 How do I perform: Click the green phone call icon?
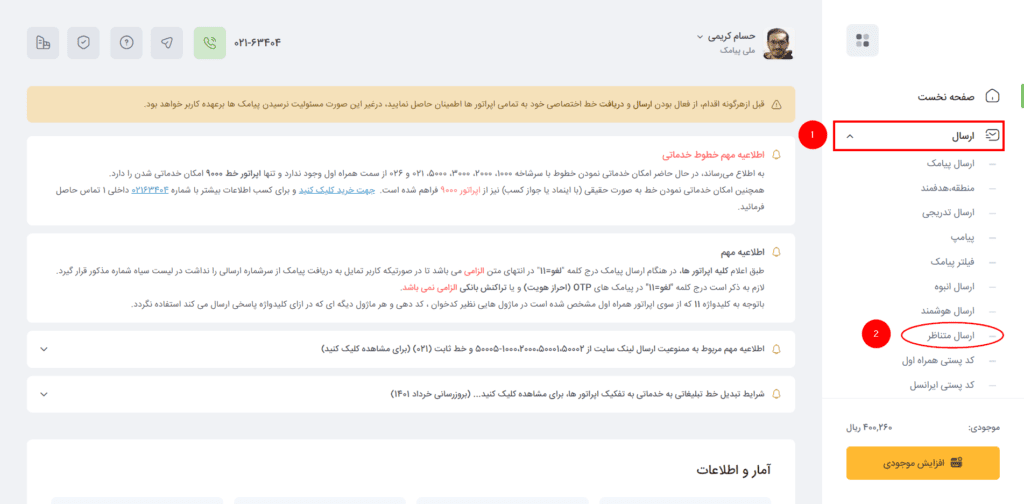pyautogui.click(x=210, y=43)
